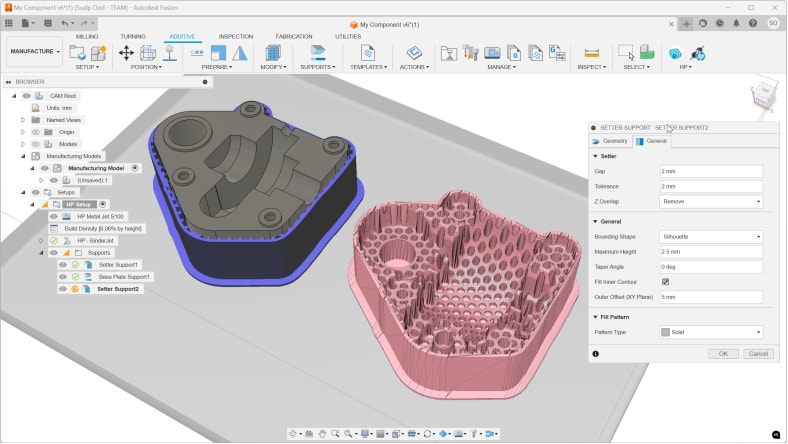The height and width of the screenshot is (444, 788).
Task: Click the Gap value field
Action: click(x=711, y=171)
